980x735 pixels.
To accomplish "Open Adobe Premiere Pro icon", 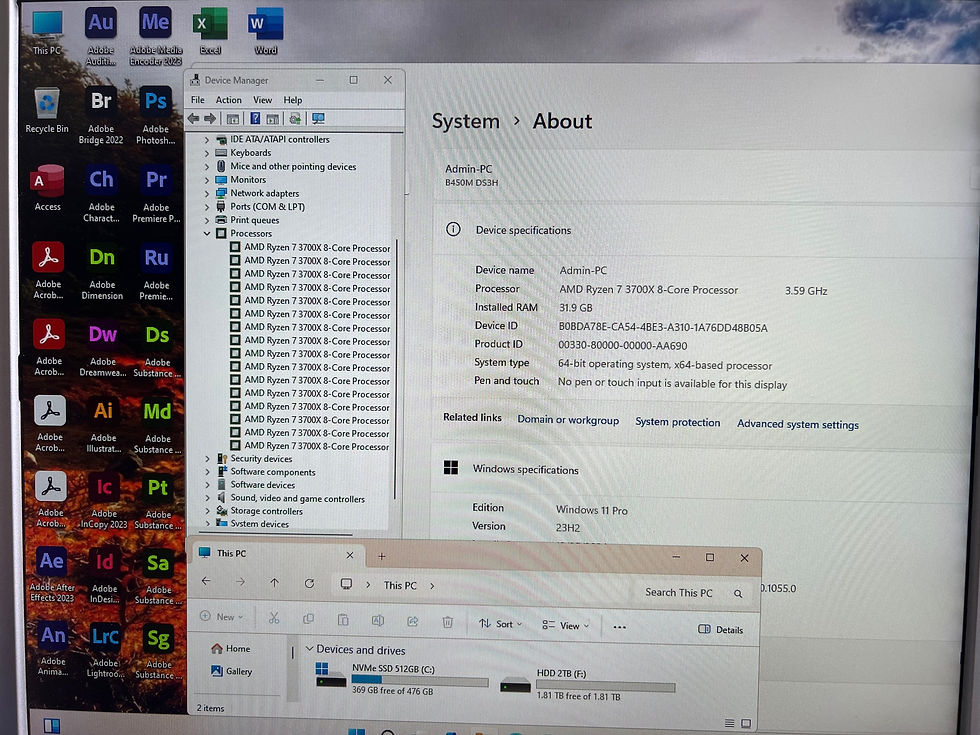I will pos(156,194).
